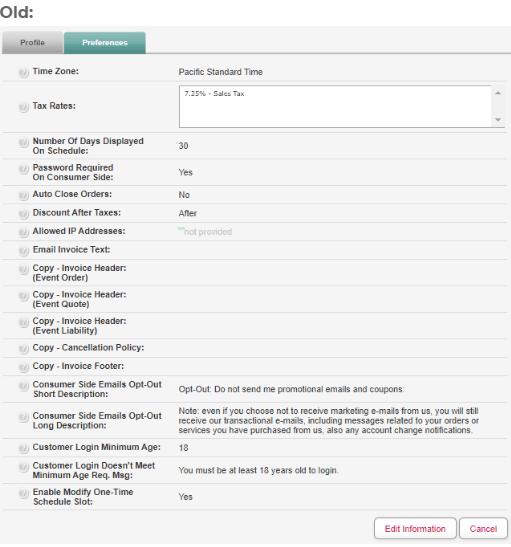Click the 'Time Zone:' field label
The height and width of the screenshot is (547, 511).
(x=55, y=71)
